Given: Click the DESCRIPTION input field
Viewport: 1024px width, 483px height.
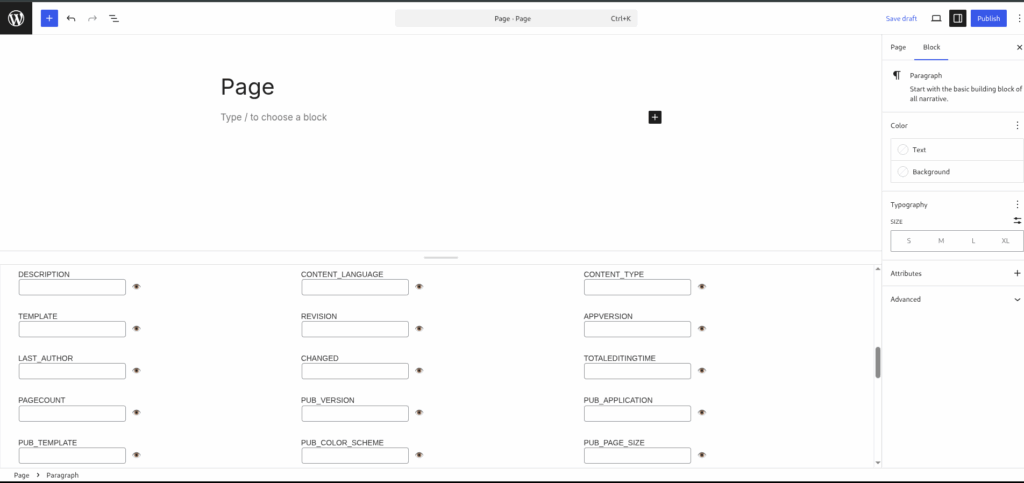Looking at the screenshot, I should pos(72,287).
